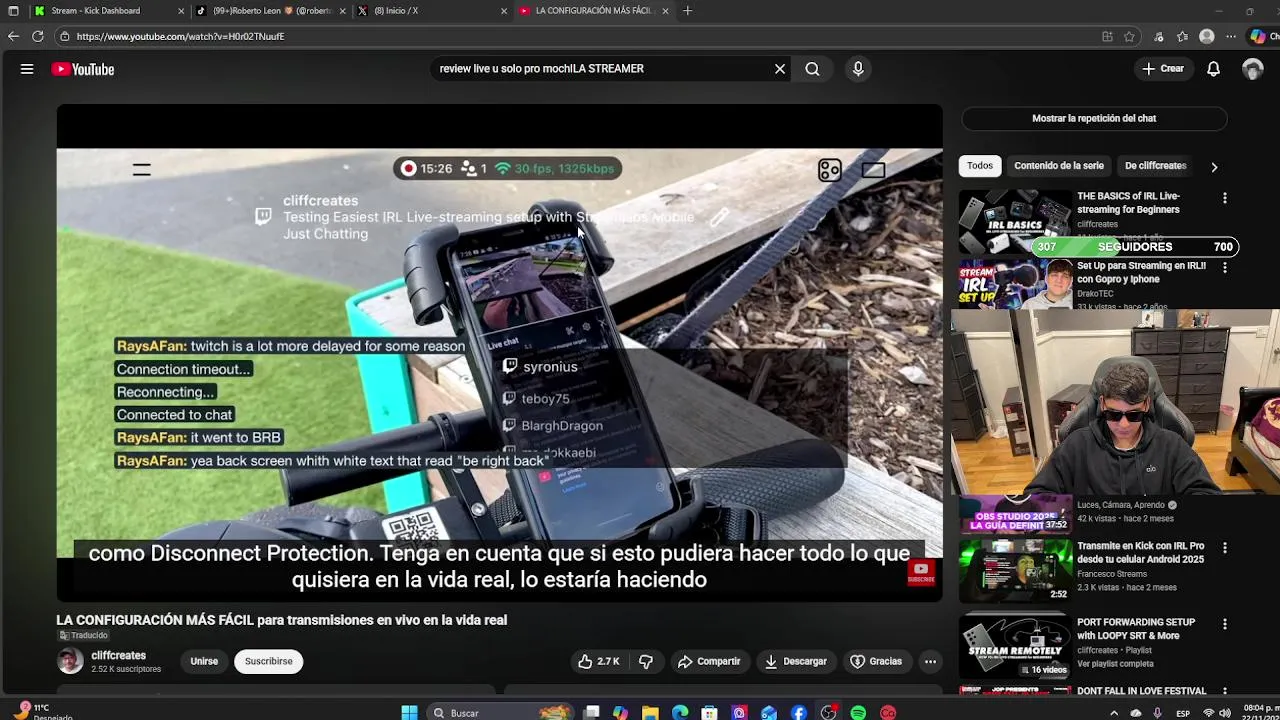This screenshot has height=720, width=1280.
Task: Open the Set Up para Streaming thumbnail
Action: coord(1014,285)
